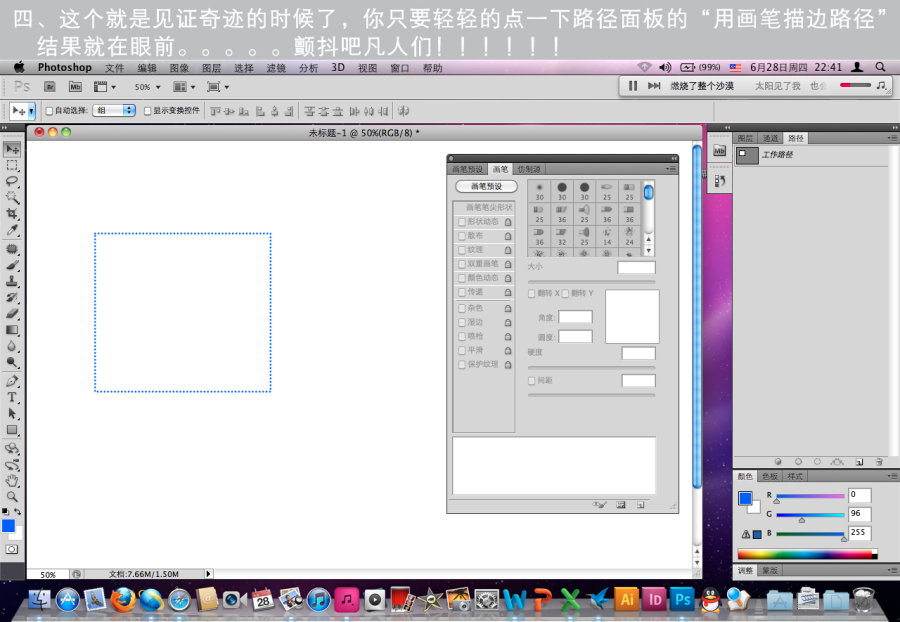The height and width of the screenshot is (622, 900).
Task: Select the Lasso tool
Action: tap(12, 181)
